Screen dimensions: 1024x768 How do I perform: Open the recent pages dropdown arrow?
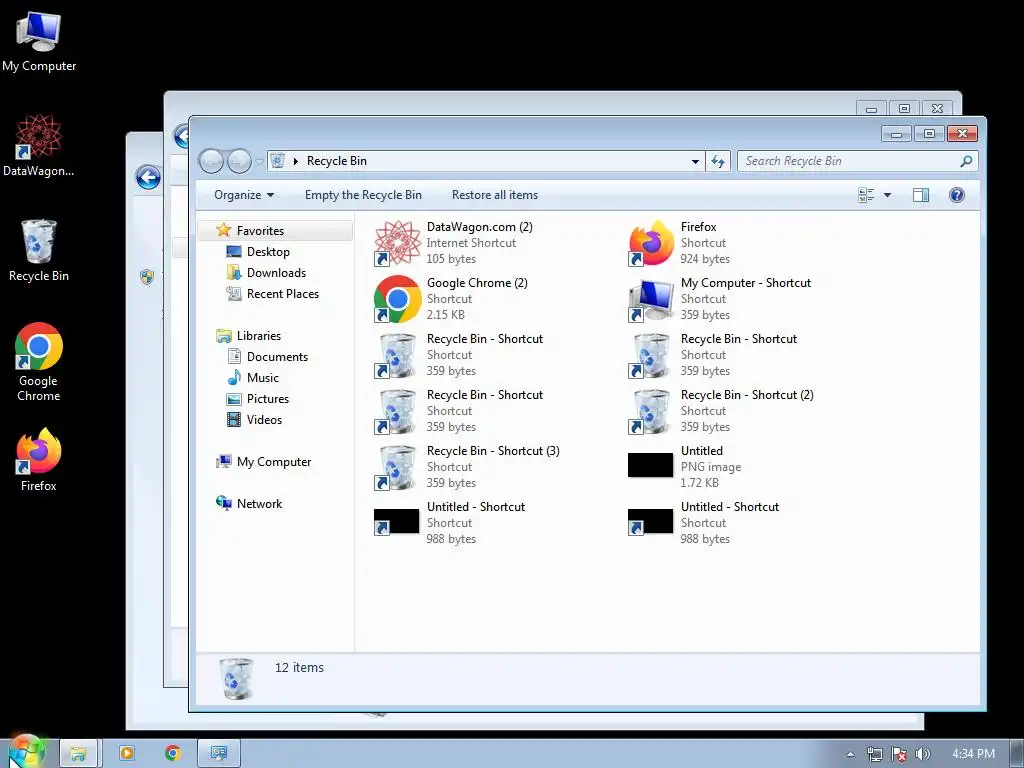259,161
